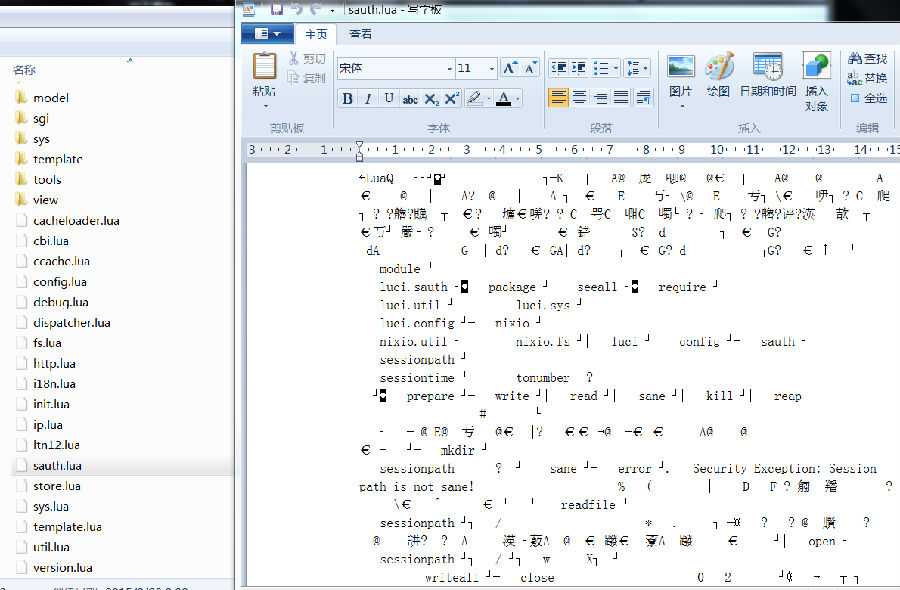Click the Cut scissors icon
Screen dimensions: 900x590
tap(293, 59)
